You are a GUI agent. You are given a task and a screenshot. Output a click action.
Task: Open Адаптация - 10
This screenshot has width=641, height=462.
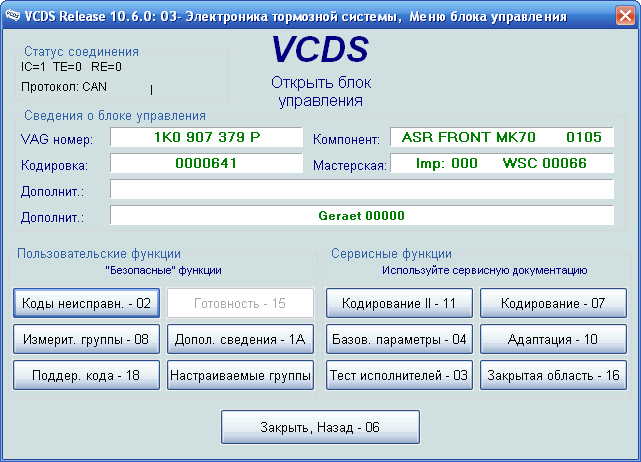(x=553, y=339)
